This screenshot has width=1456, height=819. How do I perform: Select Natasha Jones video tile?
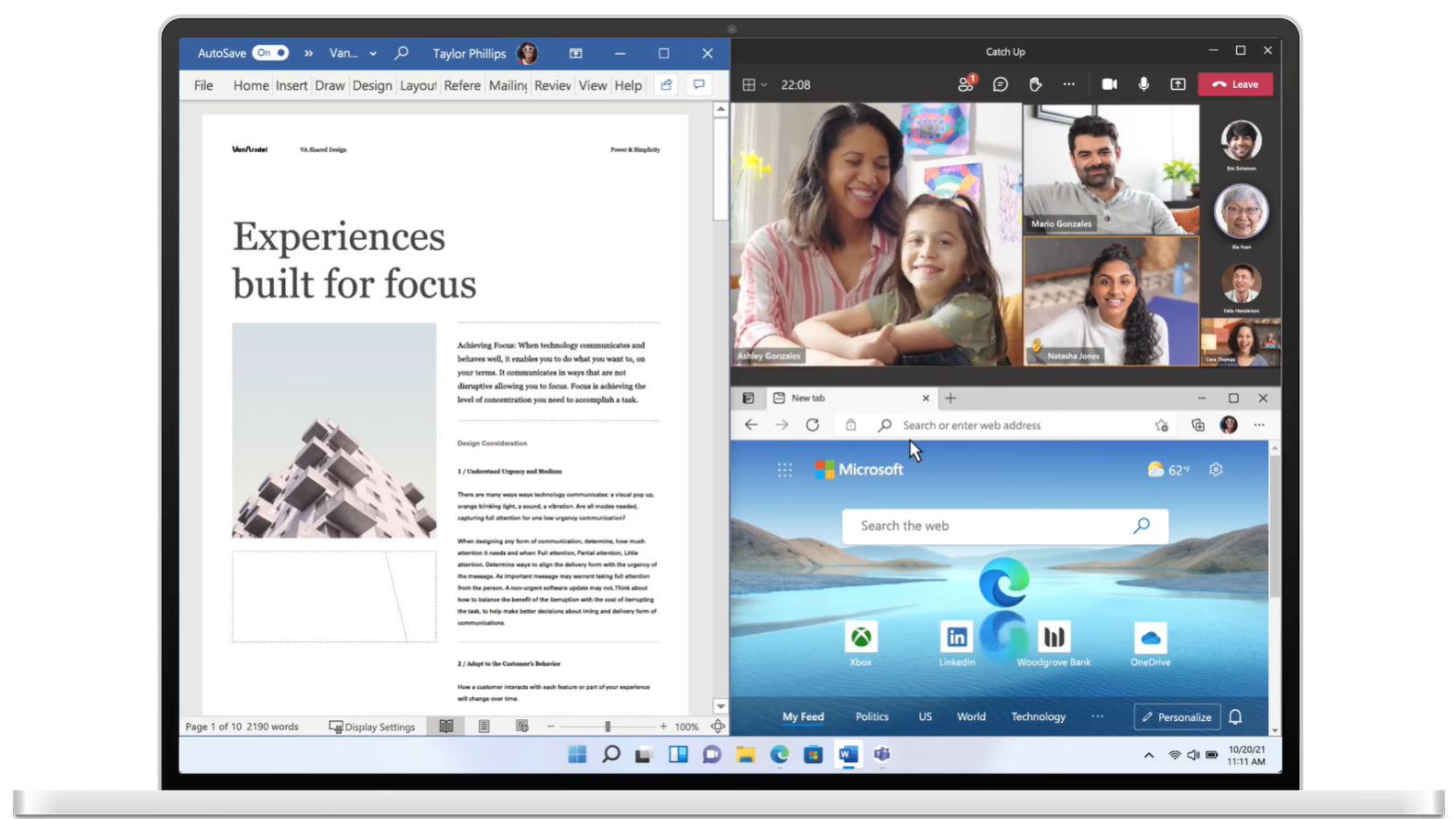[x=1111, y=301]
